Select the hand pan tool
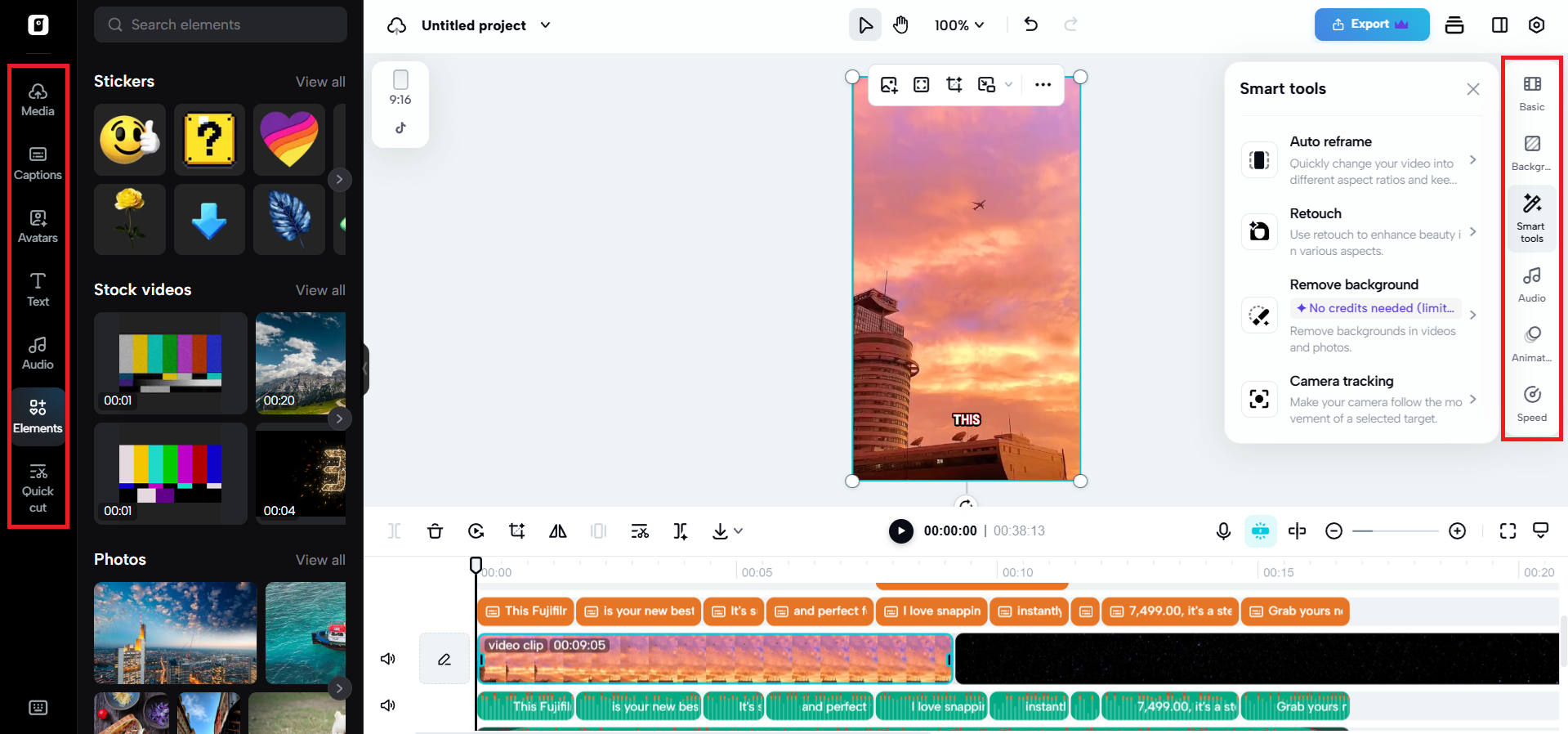The height and width of the screenshot is (734, 1568). tap(900, 25)
